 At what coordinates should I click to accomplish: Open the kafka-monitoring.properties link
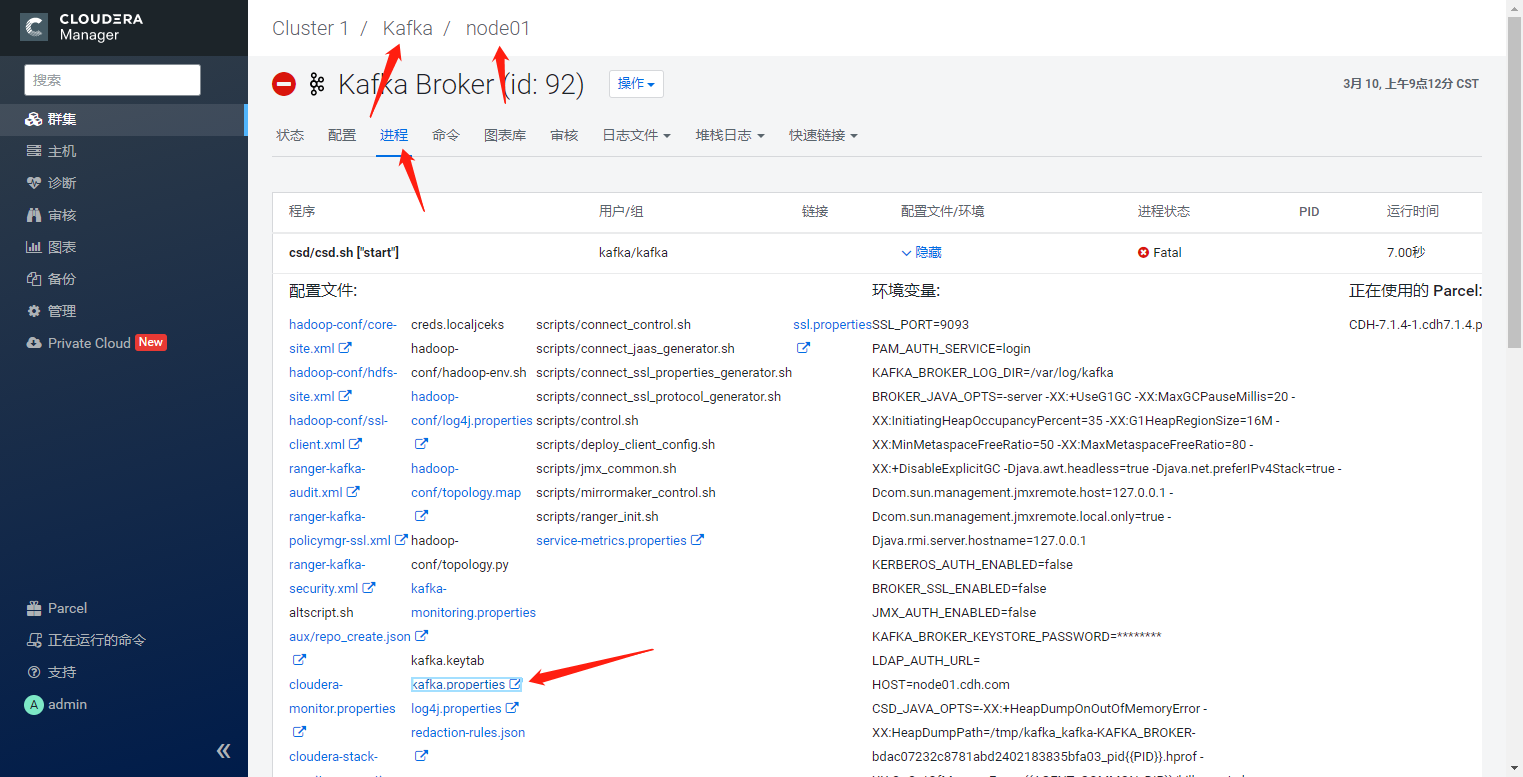click(473, 601)
